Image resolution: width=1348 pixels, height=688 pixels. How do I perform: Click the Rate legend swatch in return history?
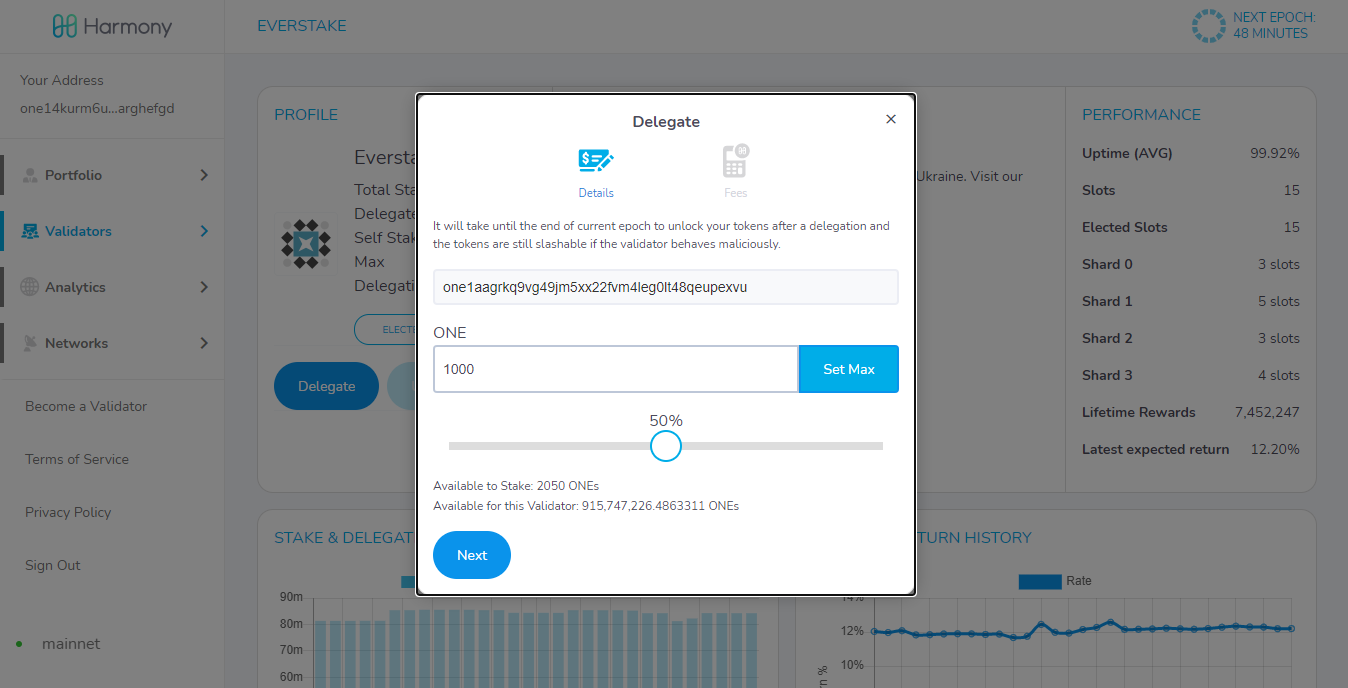[x=1039, y=581]
